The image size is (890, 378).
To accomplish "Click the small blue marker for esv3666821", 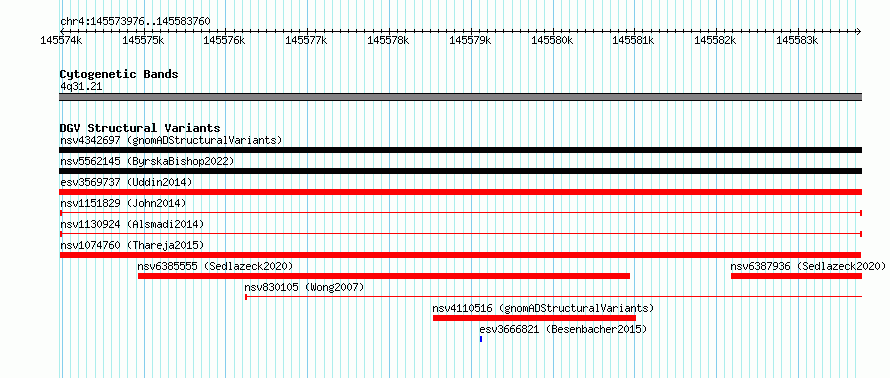I will tap(481, 339).
